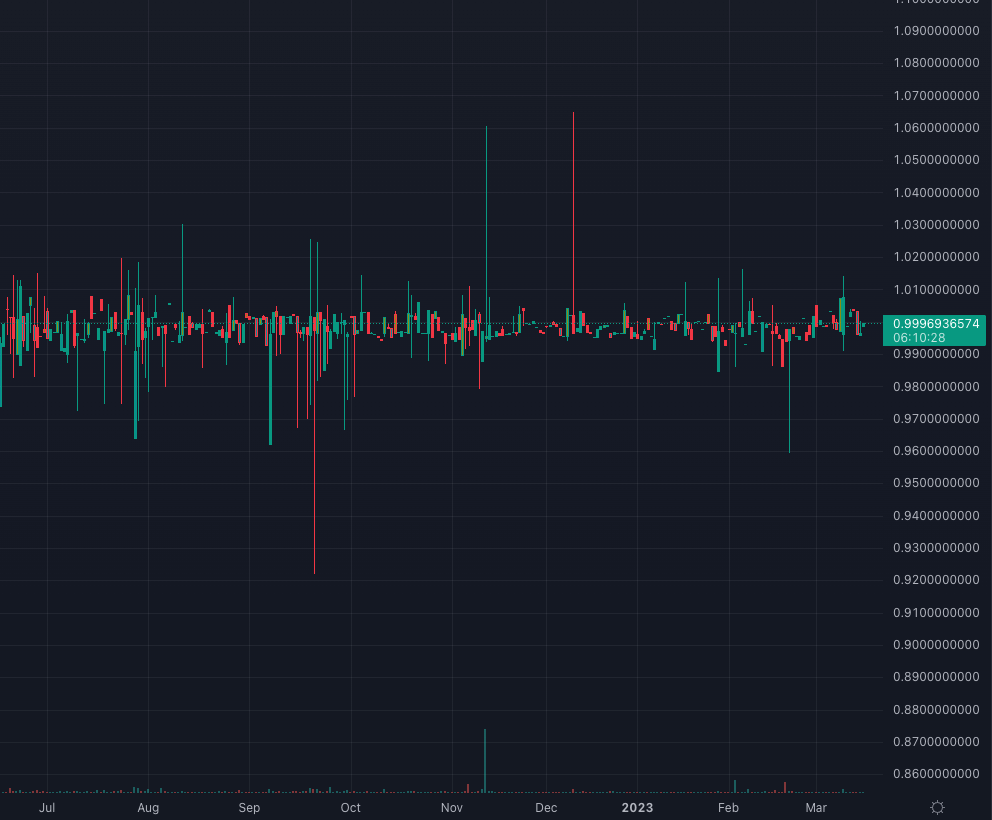Click the 1.0900000000 price scale label

(x=936, y=31)
